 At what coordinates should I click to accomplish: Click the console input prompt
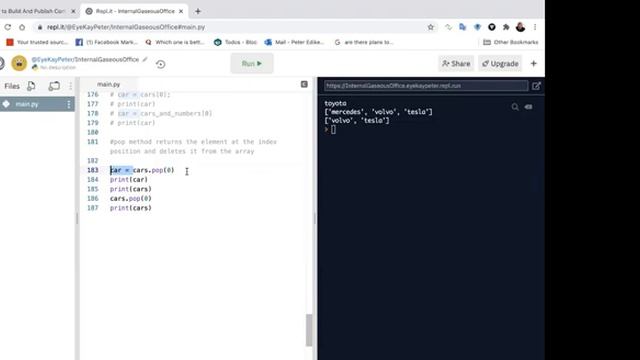point(333,129)
